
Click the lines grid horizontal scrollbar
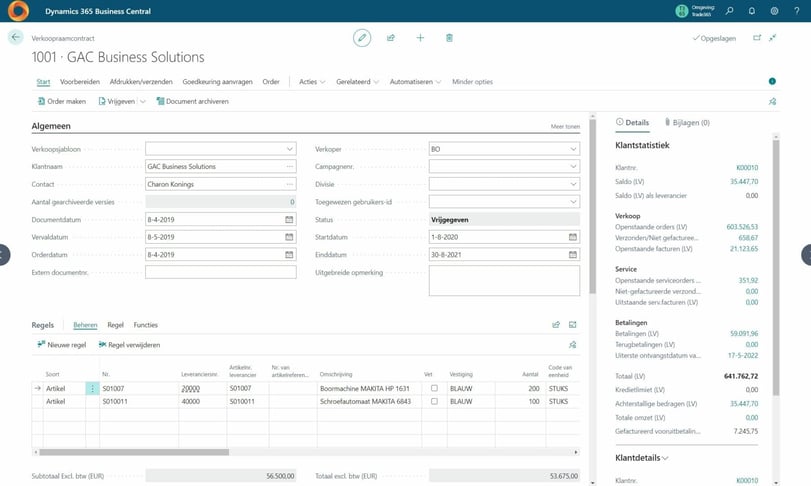pos(134,452)
